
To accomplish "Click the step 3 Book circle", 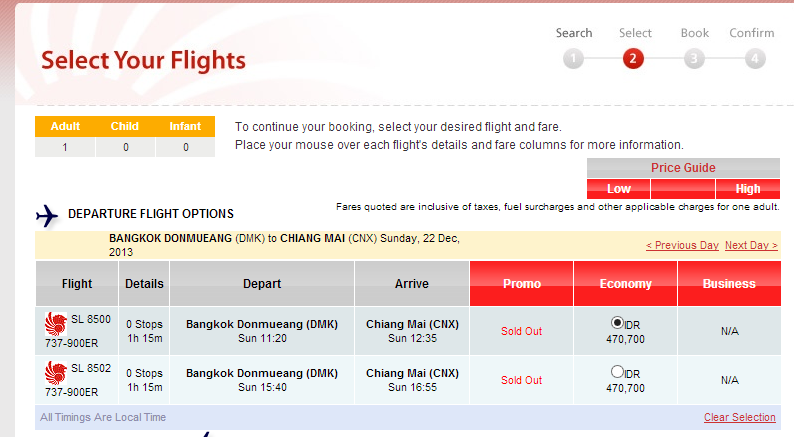I will point(694,58).
